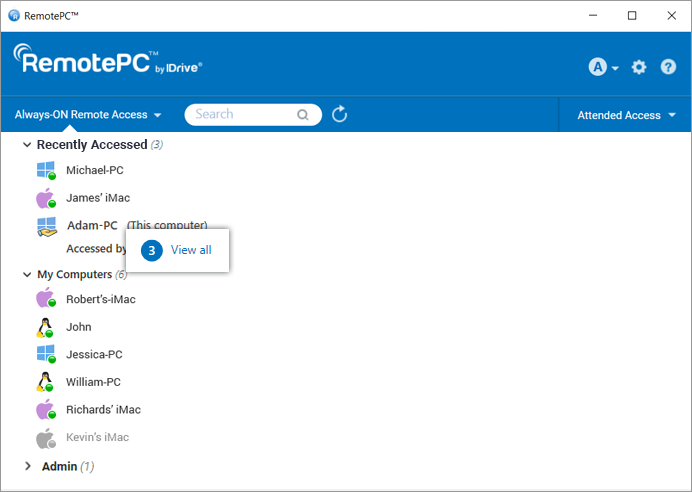Select William-PC in My Computers

(x=93, y=382)
